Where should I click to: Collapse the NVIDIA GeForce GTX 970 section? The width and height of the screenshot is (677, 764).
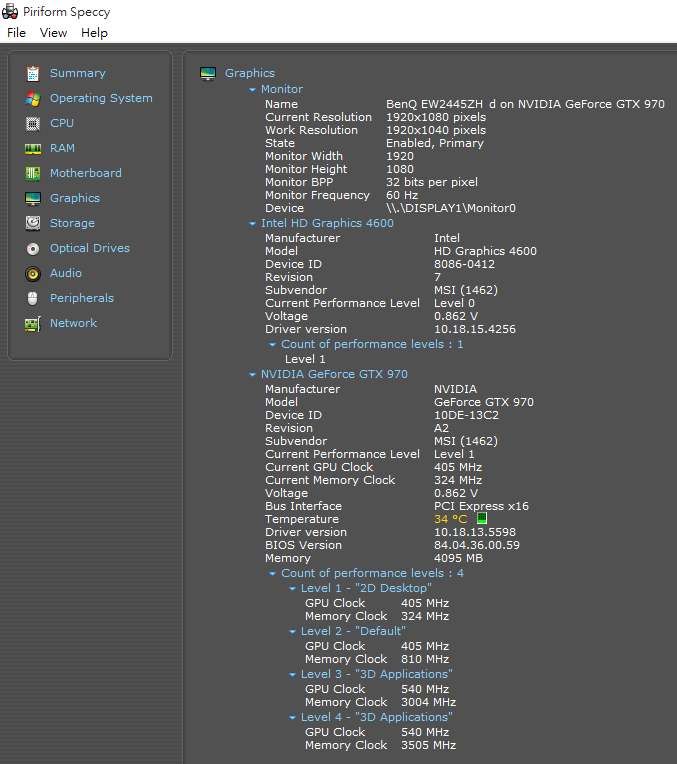(x=253, y=375)
